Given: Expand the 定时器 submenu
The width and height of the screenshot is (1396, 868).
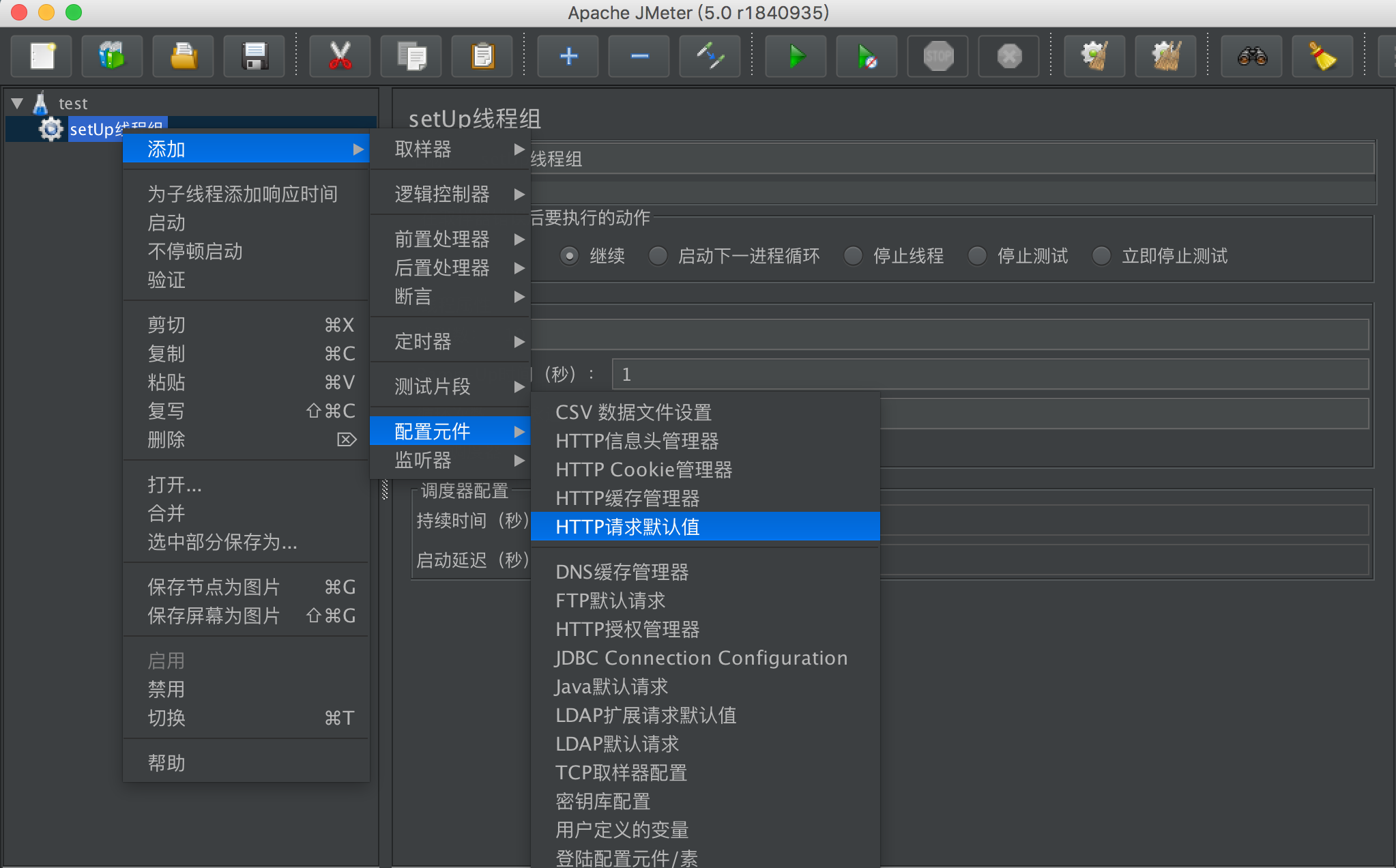Looking at the screenshot, I should [x=450, y=341].
